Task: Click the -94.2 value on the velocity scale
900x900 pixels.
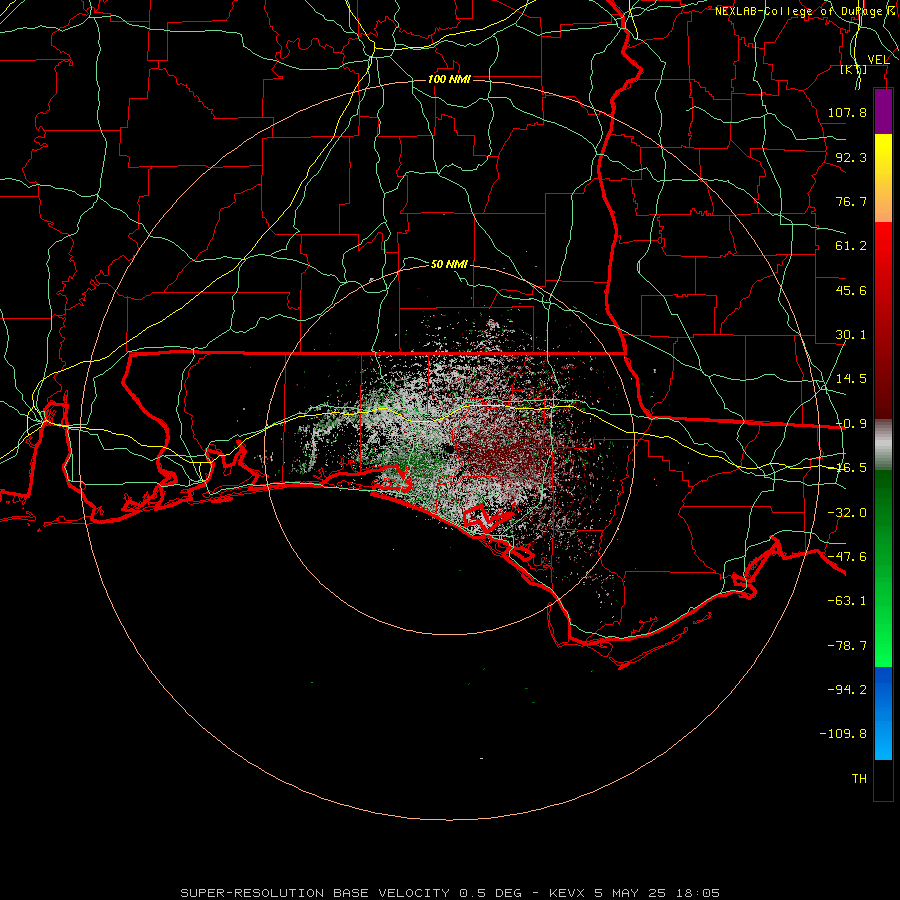Action: (x=847, y=689)
